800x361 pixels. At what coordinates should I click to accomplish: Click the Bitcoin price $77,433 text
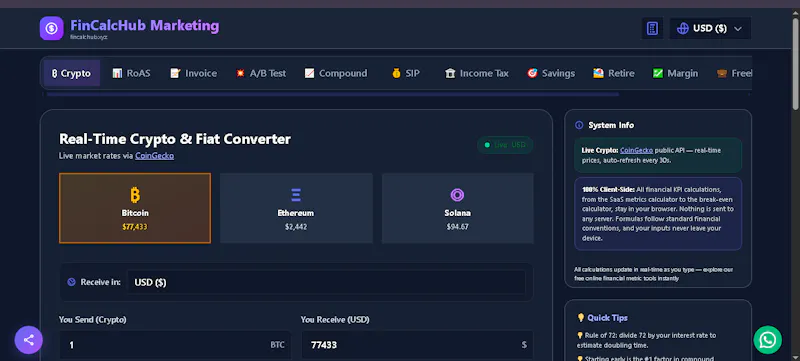(135, 227)
